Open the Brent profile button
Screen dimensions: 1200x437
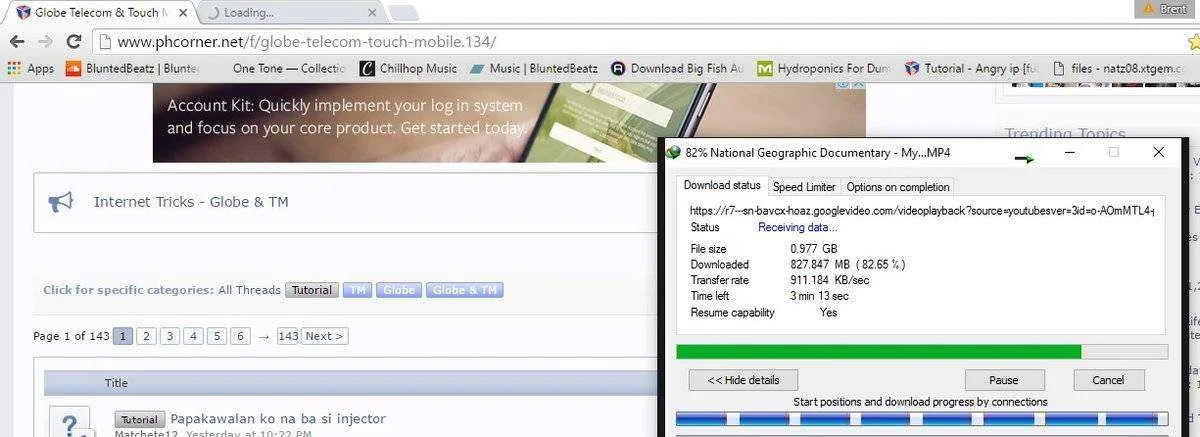click(x=1167, y=9)
